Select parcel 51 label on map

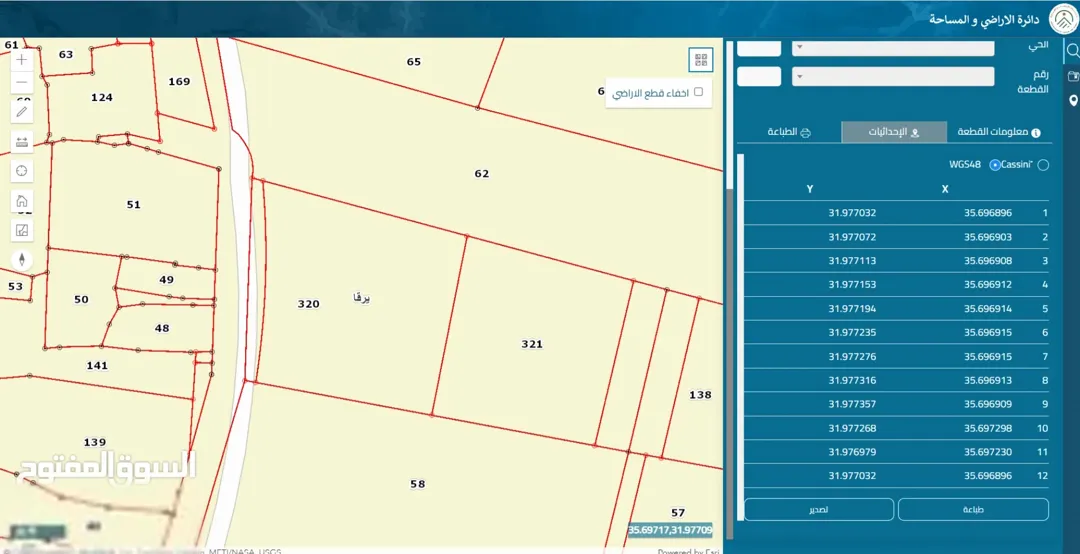tap(133, 205)
